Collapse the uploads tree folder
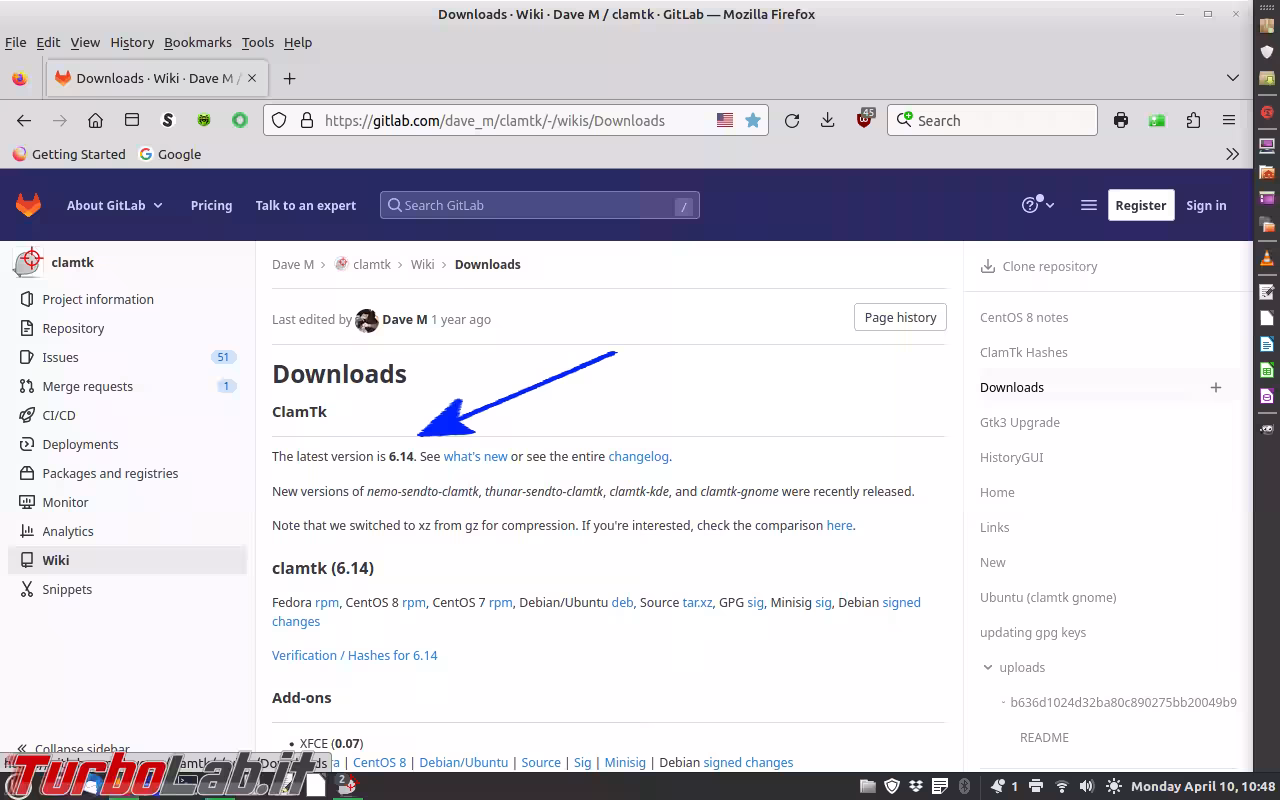The image size is (1280, 800). pyautogui.click(x=988, y=667)
